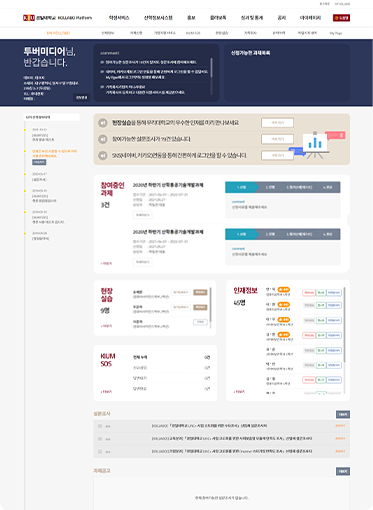Click detail button under second 2020년 하반기 project

click(143, 262)
